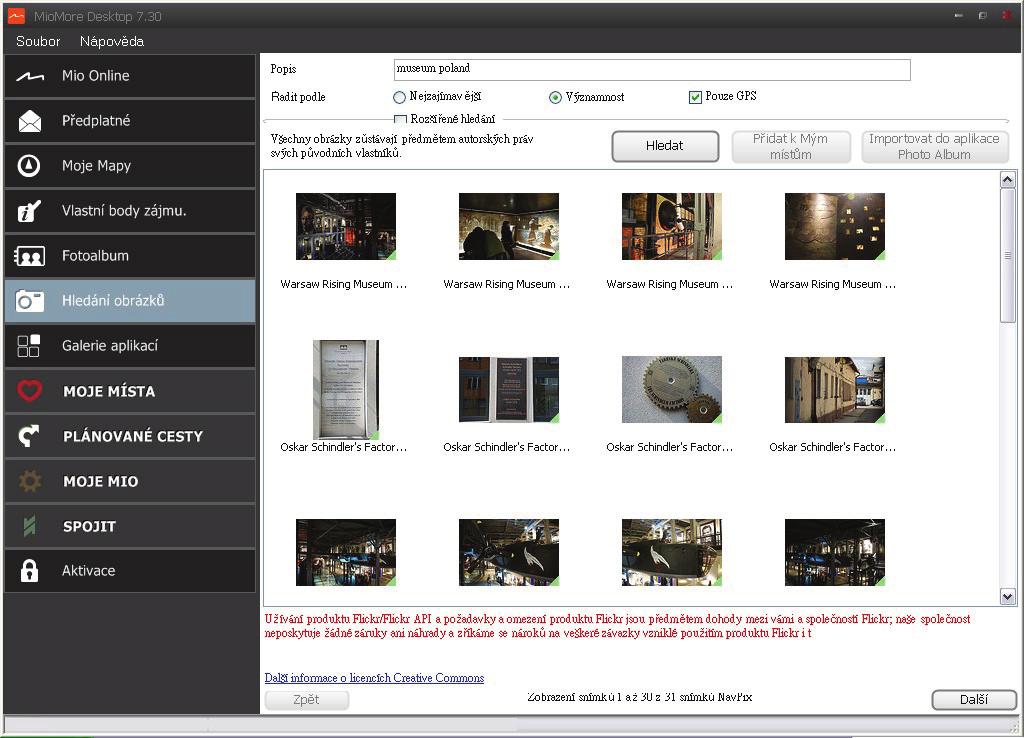Click the Další next-page button
The height and width of the screenshot is (738, 1024).
point(974,699)
